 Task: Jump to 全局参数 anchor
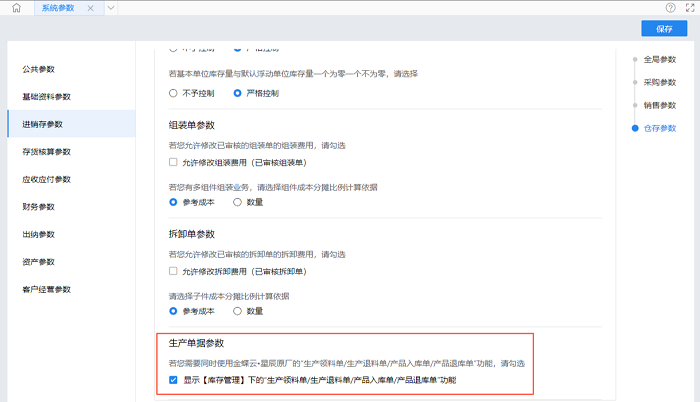[x=659, y=60]
